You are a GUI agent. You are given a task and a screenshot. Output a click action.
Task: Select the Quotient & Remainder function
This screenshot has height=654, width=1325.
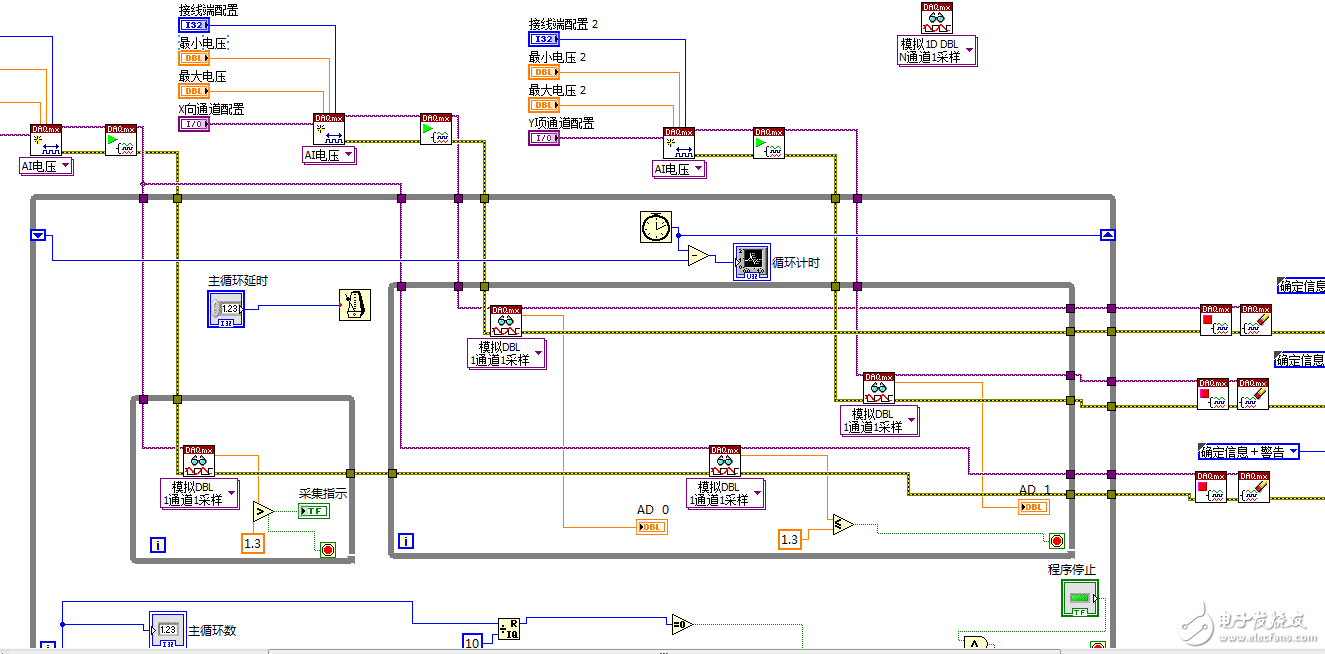[510, 627]
